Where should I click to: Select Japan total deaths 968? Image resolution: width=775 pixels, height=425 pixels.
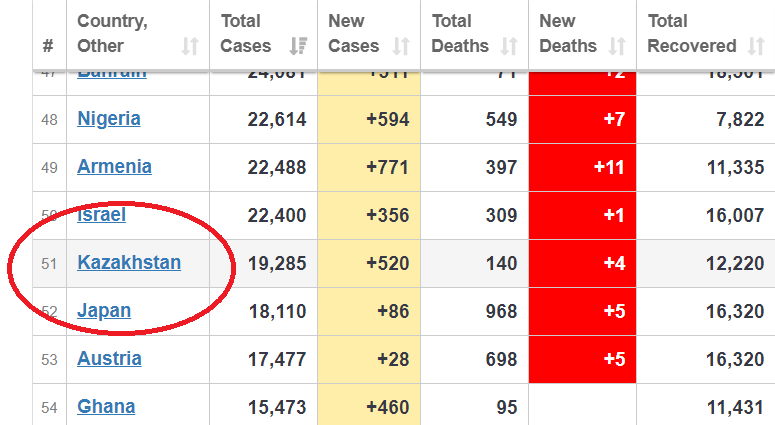[x=501, y=311]
